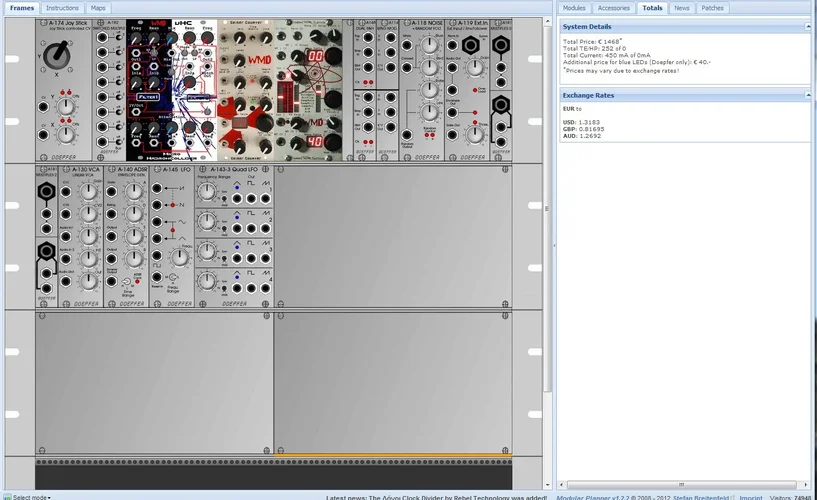This screenshot has height=500, width=817.
Task: Turn the Frequ knob on A-145 LFO
Action: [180, 258]
